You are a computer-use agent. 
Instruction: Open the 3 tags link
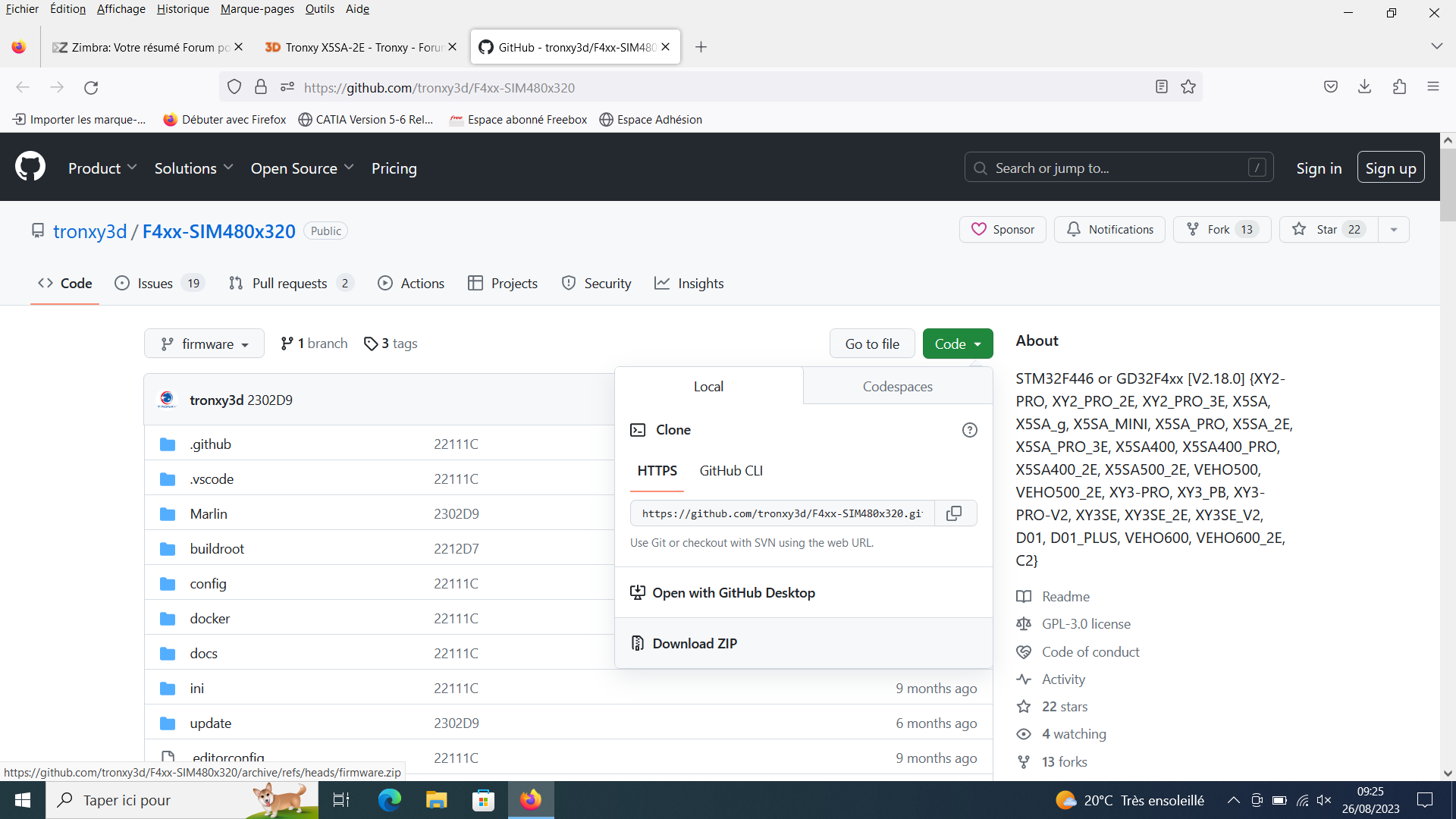click(x=391, y=344)
